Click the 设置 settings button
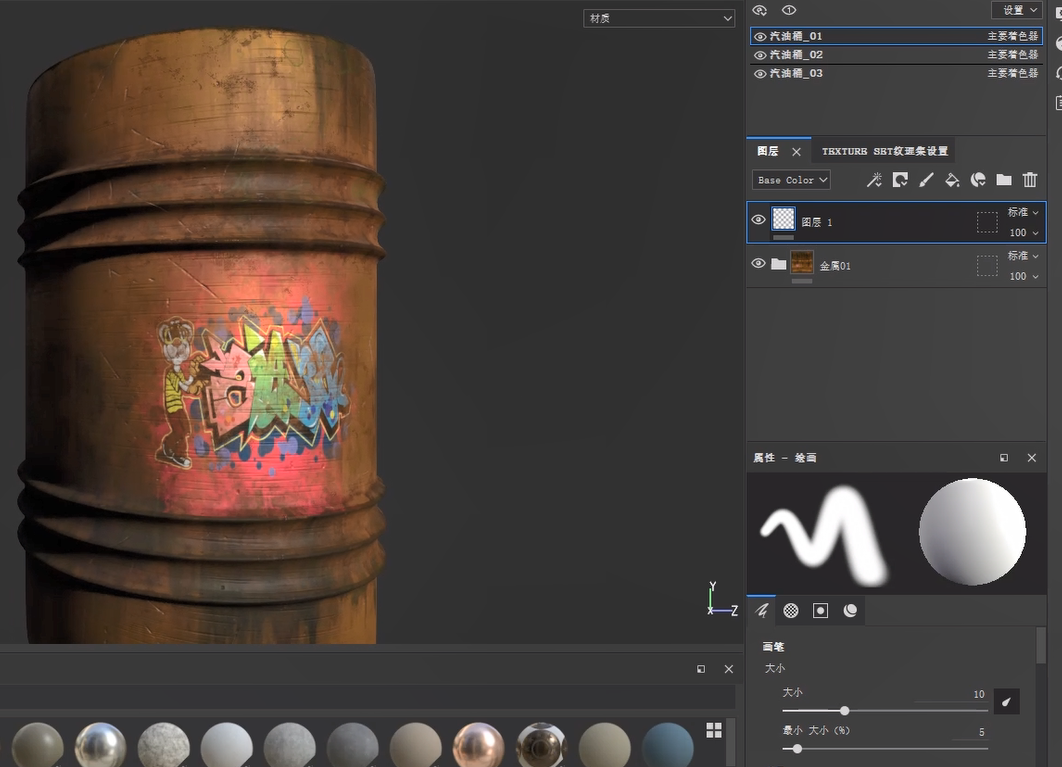This screenshot has height=767, width=1062. click(1018, 10)
